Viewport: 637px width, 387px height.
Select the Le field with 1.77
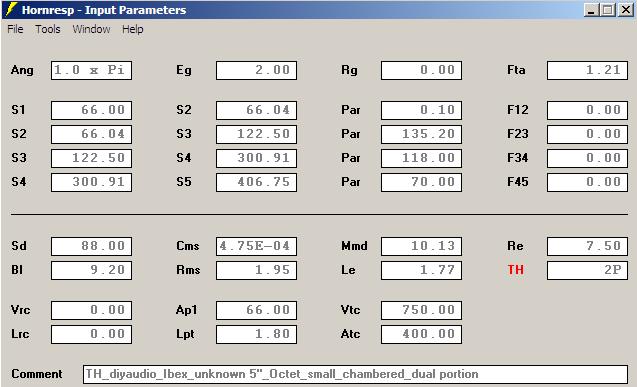click(x=421, y=270)
